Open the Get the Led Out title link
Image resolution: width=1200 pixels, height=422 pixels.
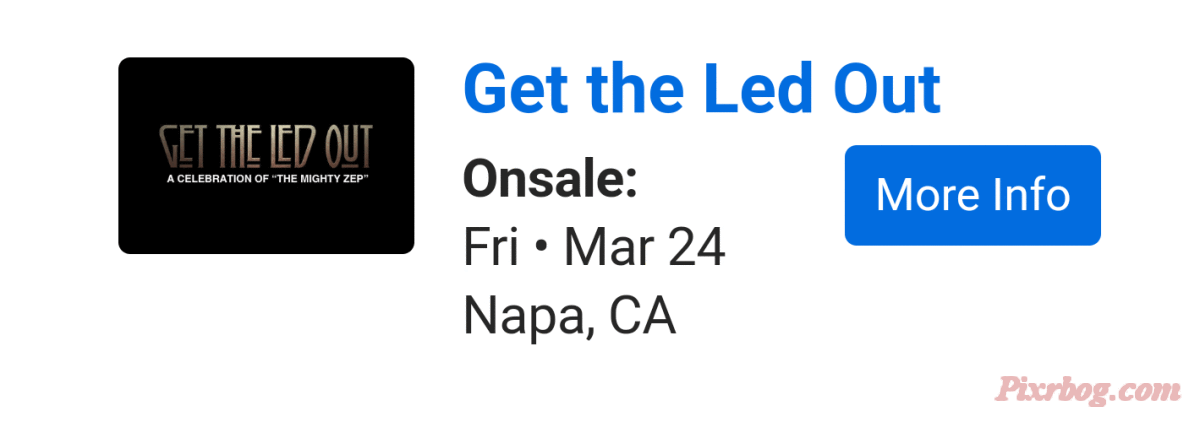coord(702,88)
